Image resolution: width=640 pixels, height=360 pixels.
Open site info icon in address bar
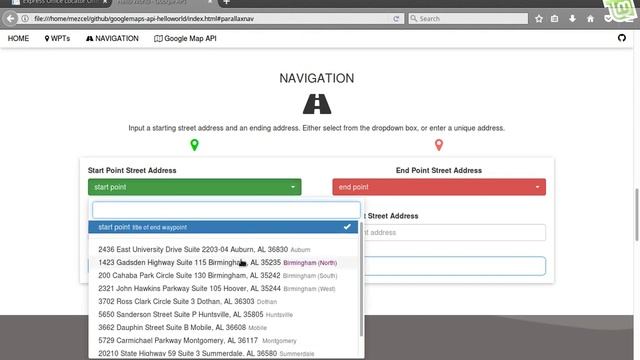25,18
